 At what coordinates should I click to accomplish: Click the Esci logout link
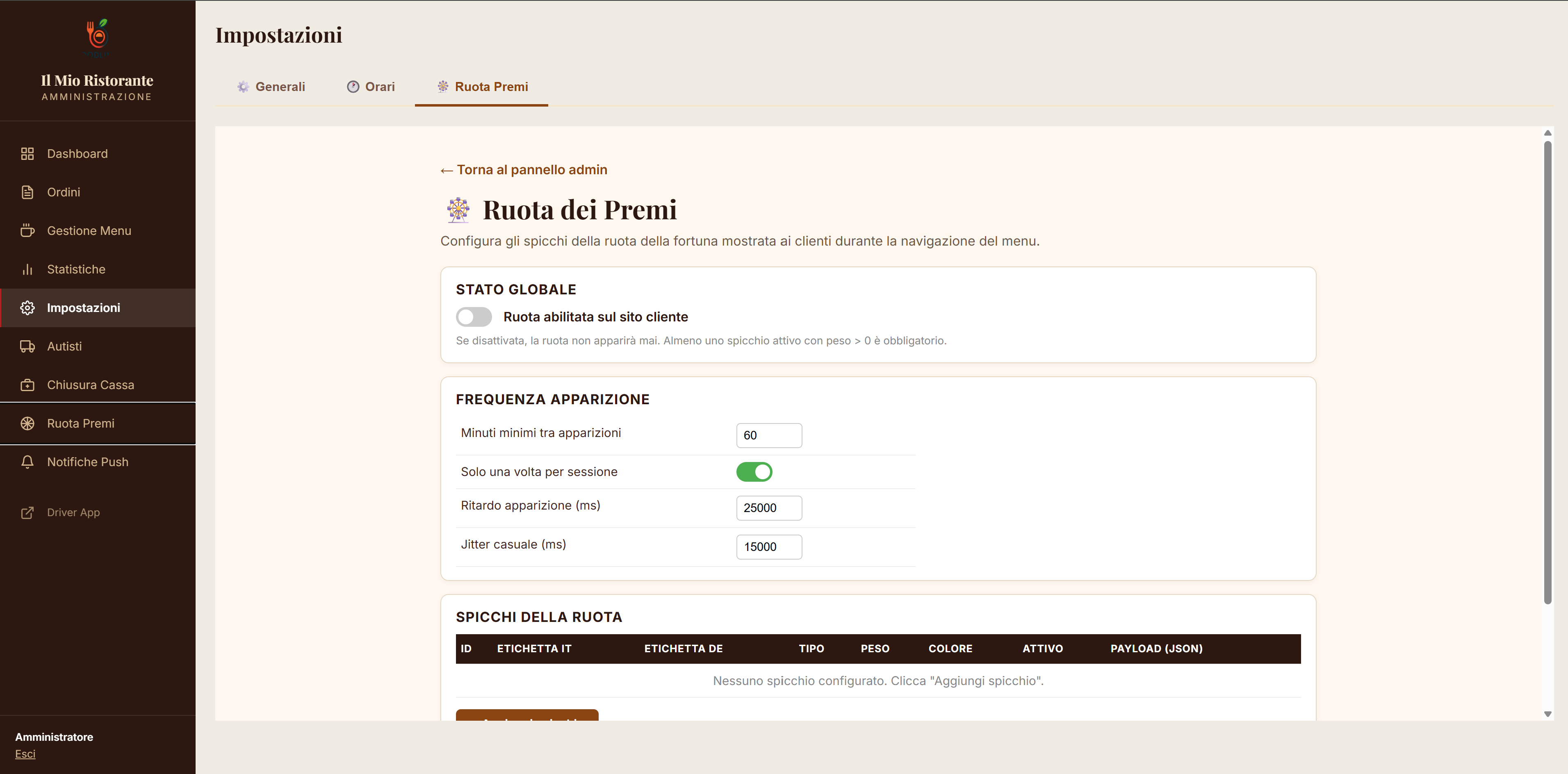pos(25,754)
